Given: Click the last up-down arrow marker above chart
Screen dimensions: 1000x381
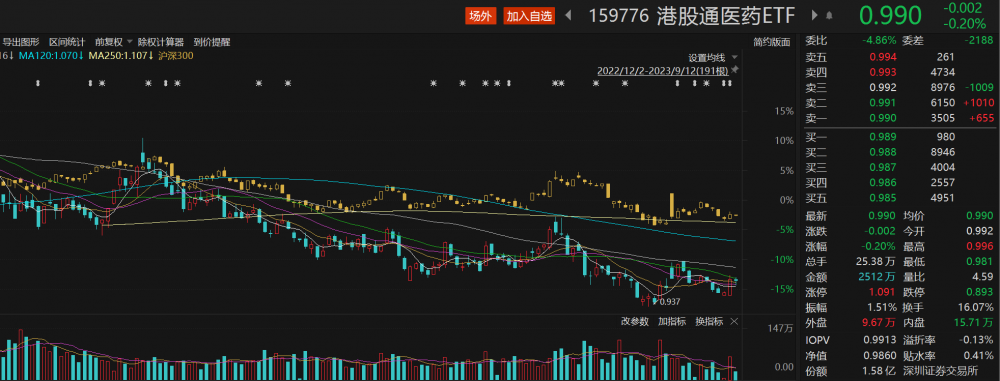Looking at the screenshot, I should click(x=730, y=84).
